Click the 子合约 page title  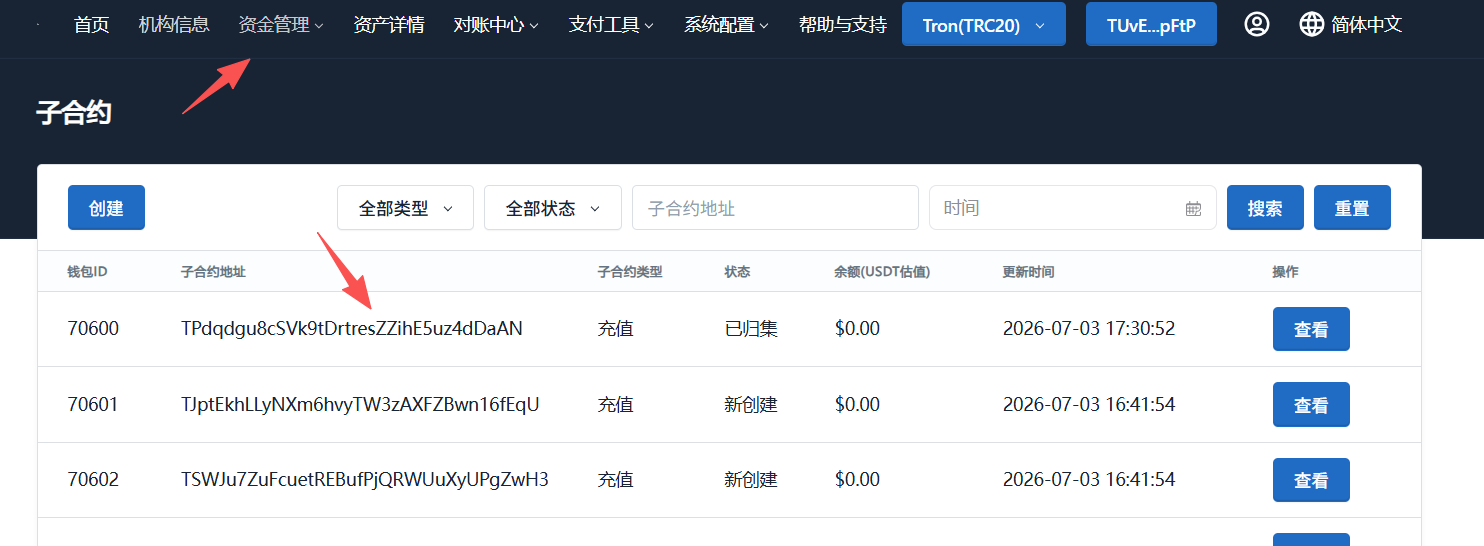(74, 112)
